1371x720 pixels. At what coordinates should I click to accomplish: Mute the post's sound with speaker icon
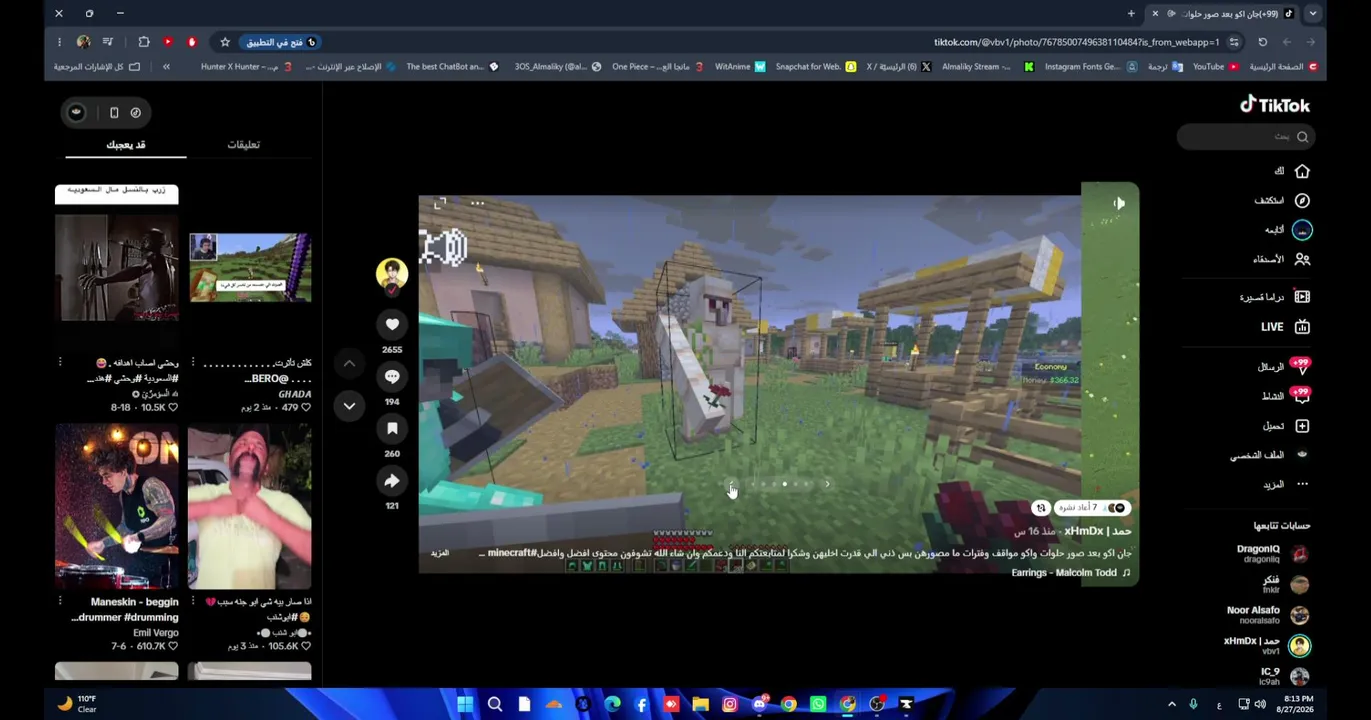1119,204
